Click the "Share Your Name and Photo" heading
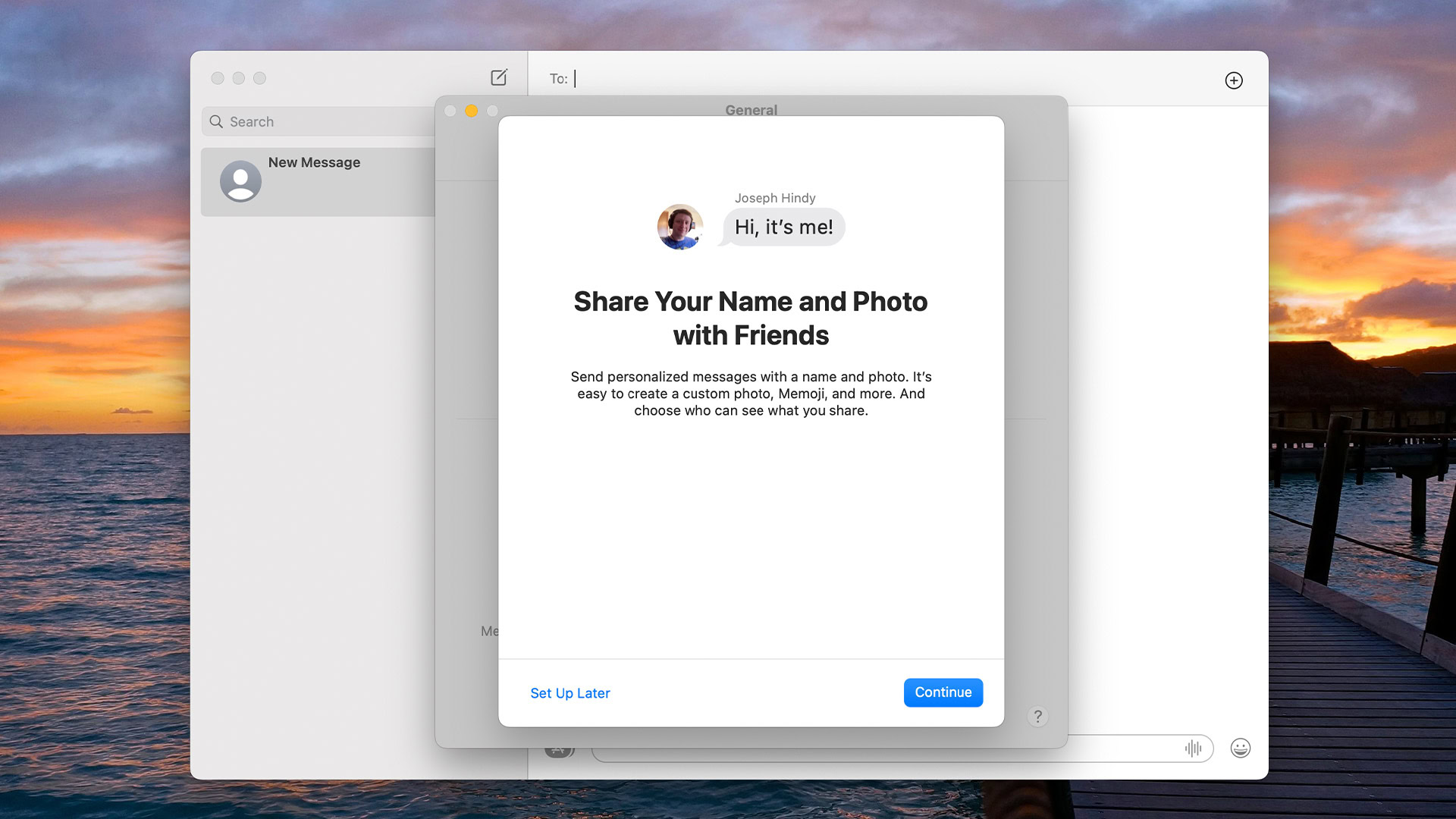The image size is (1456, 819). pos(750,318)
